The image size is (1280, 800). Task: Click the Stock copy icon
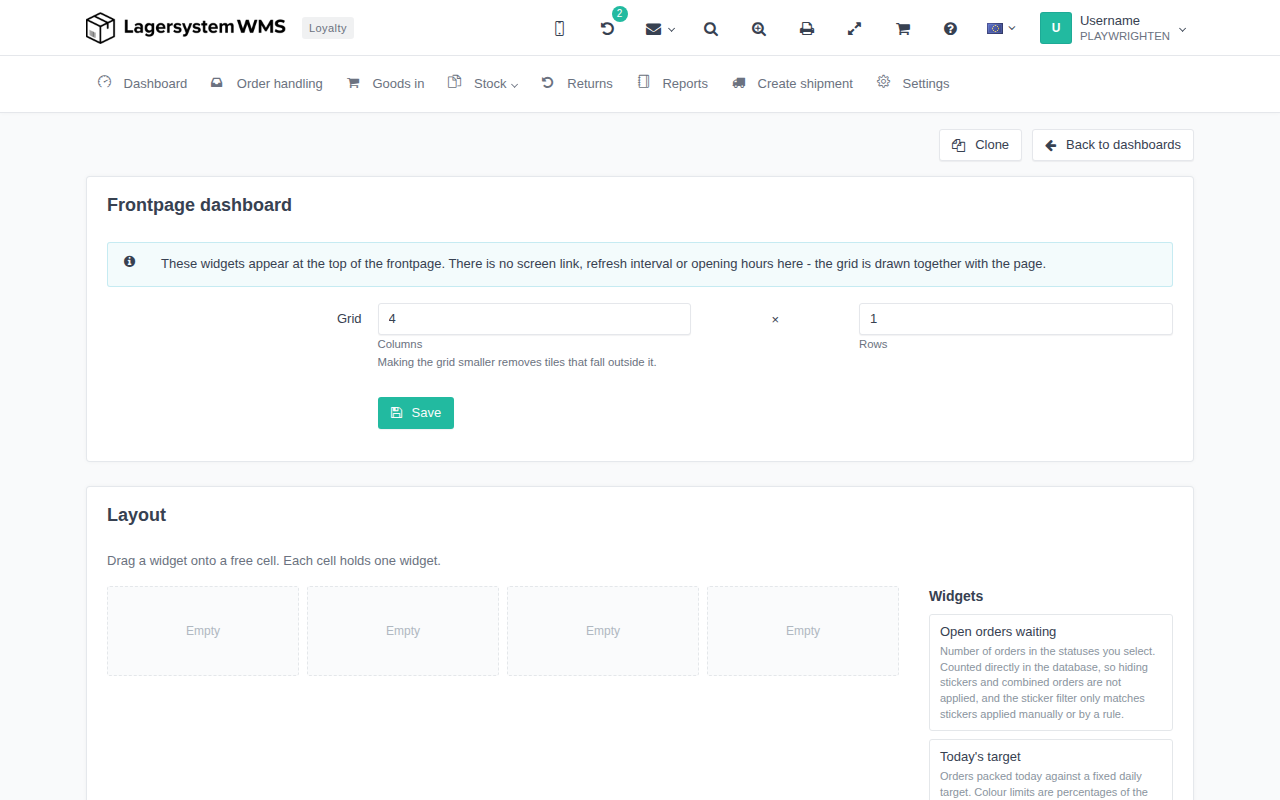454,82
